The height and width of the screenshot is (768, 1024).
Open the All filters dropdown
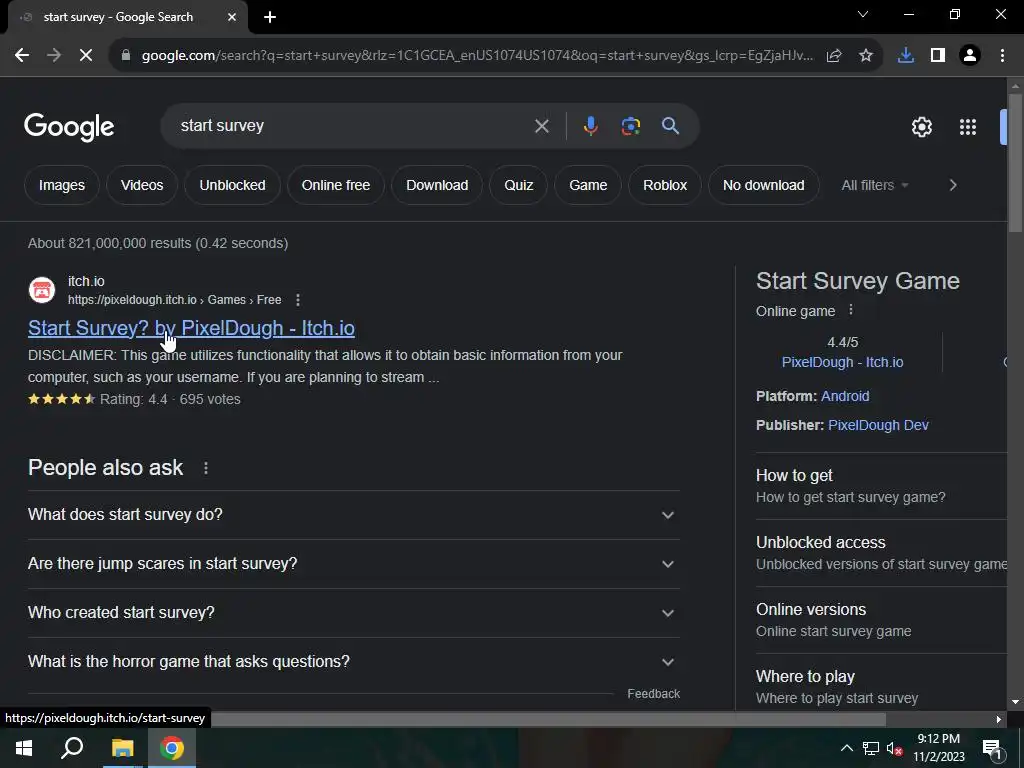click(x=874, y=185)
